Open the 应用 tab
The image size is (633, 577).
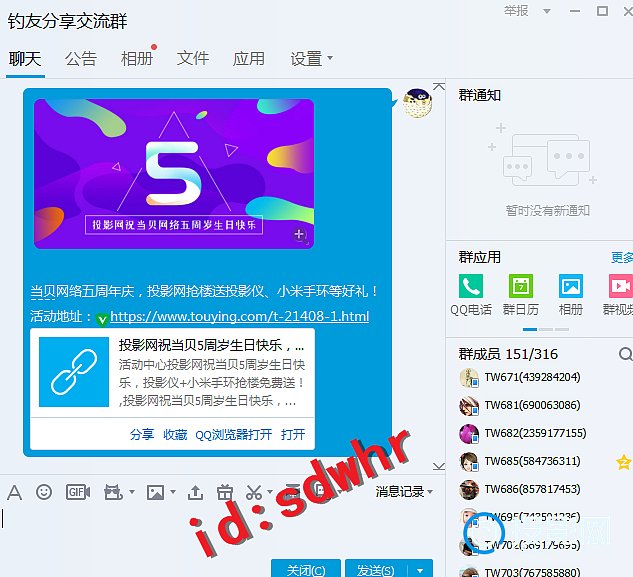pyautogui.click(x=249, y=59)
